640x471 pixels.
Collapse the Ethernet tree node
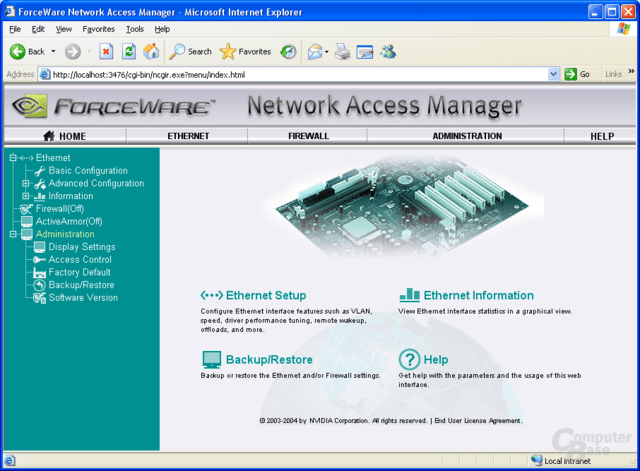[x=13, y=158]
